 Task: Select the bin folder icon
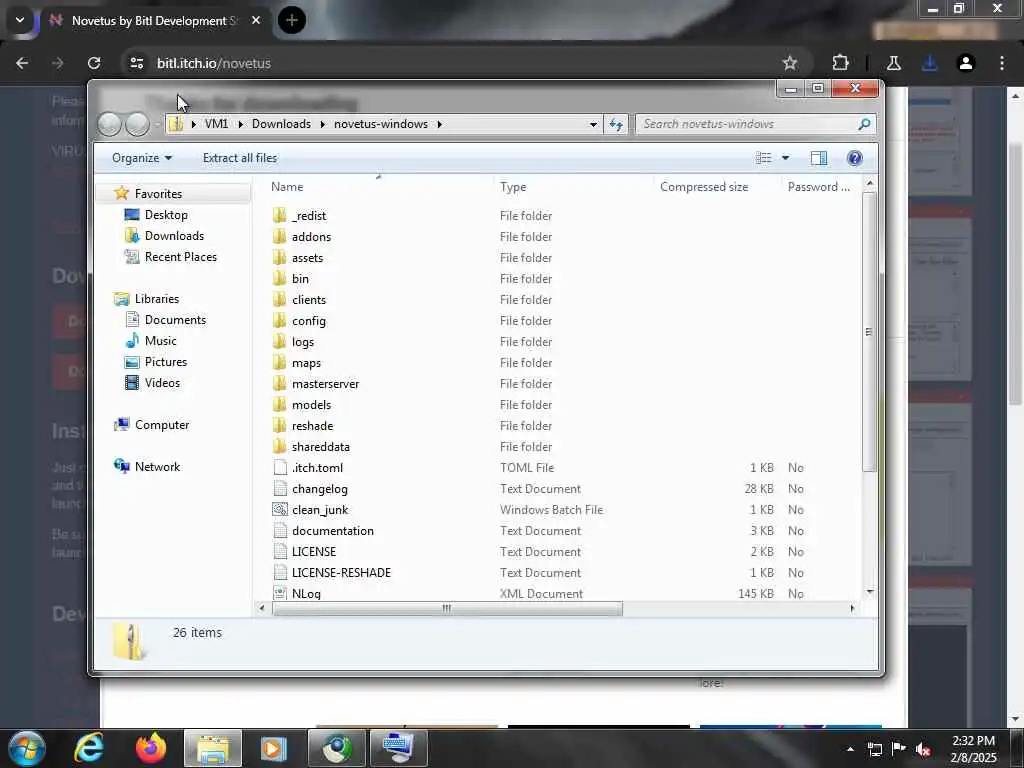tap(280, 278)
